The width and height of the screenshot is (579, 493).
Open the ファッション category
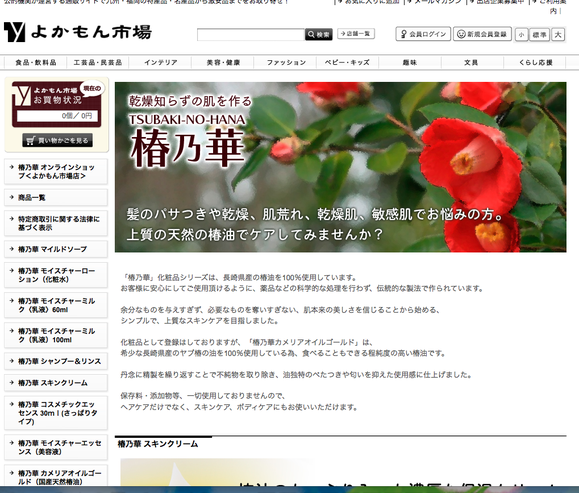point(286,62)
